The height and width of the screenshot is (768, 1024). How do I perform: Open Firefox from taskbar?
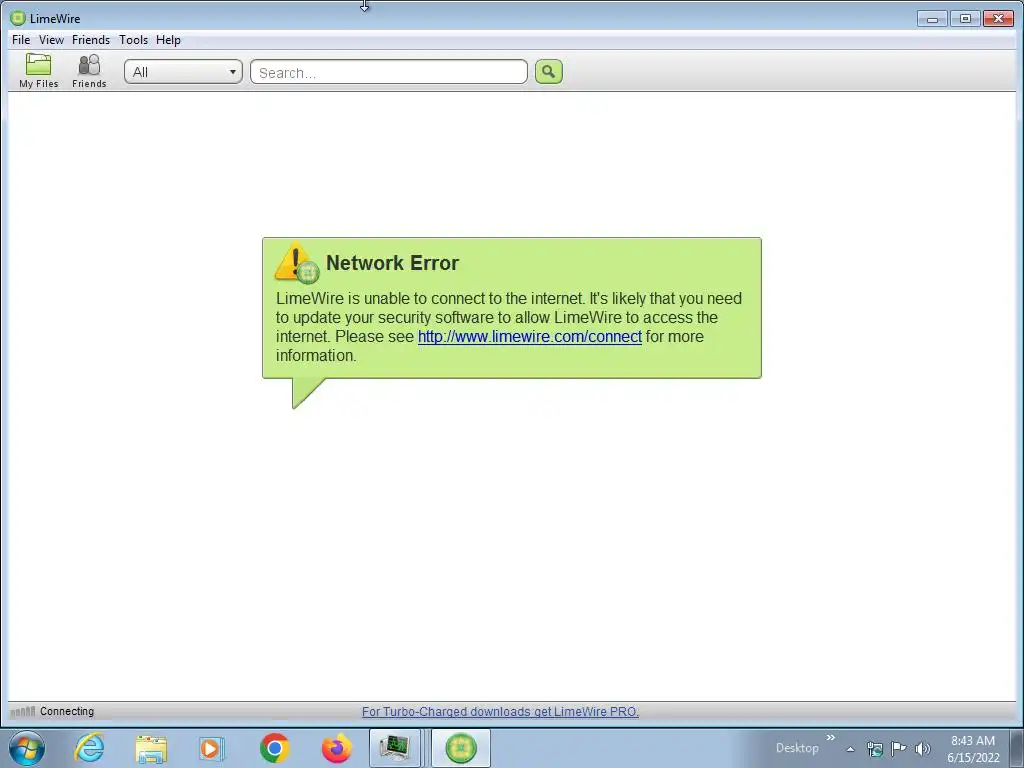coord(337,748)
